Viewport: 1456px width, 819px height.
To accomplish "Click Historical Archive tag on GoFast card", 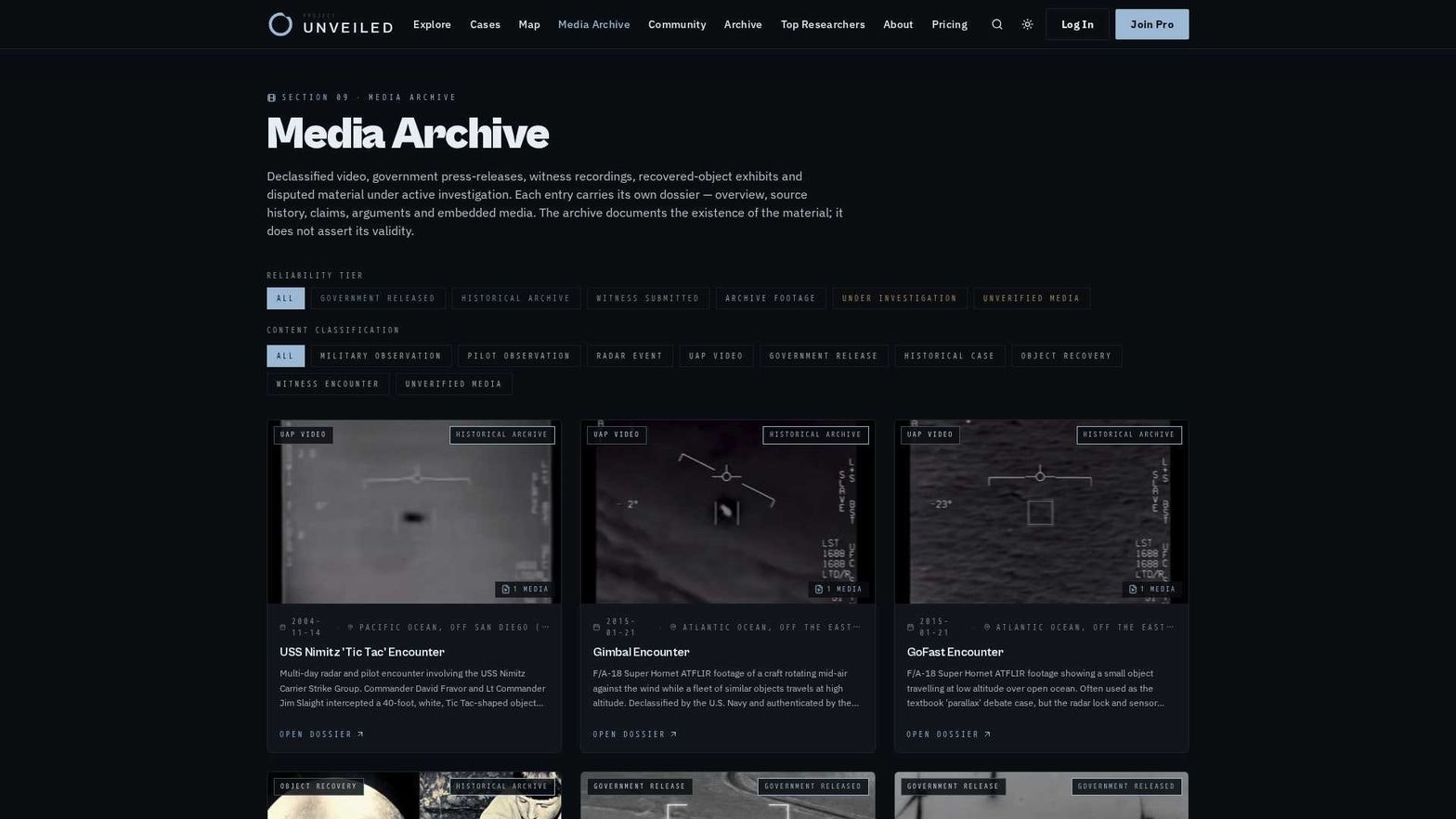I will pyautogui.click(x=1129, y=435).
